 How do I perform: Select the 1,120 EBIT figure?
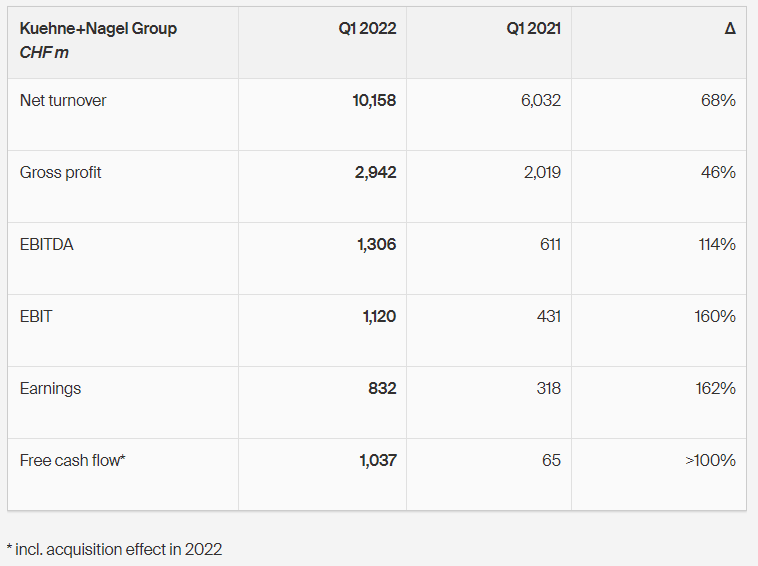pyautogui.click(x=379, y=317)
